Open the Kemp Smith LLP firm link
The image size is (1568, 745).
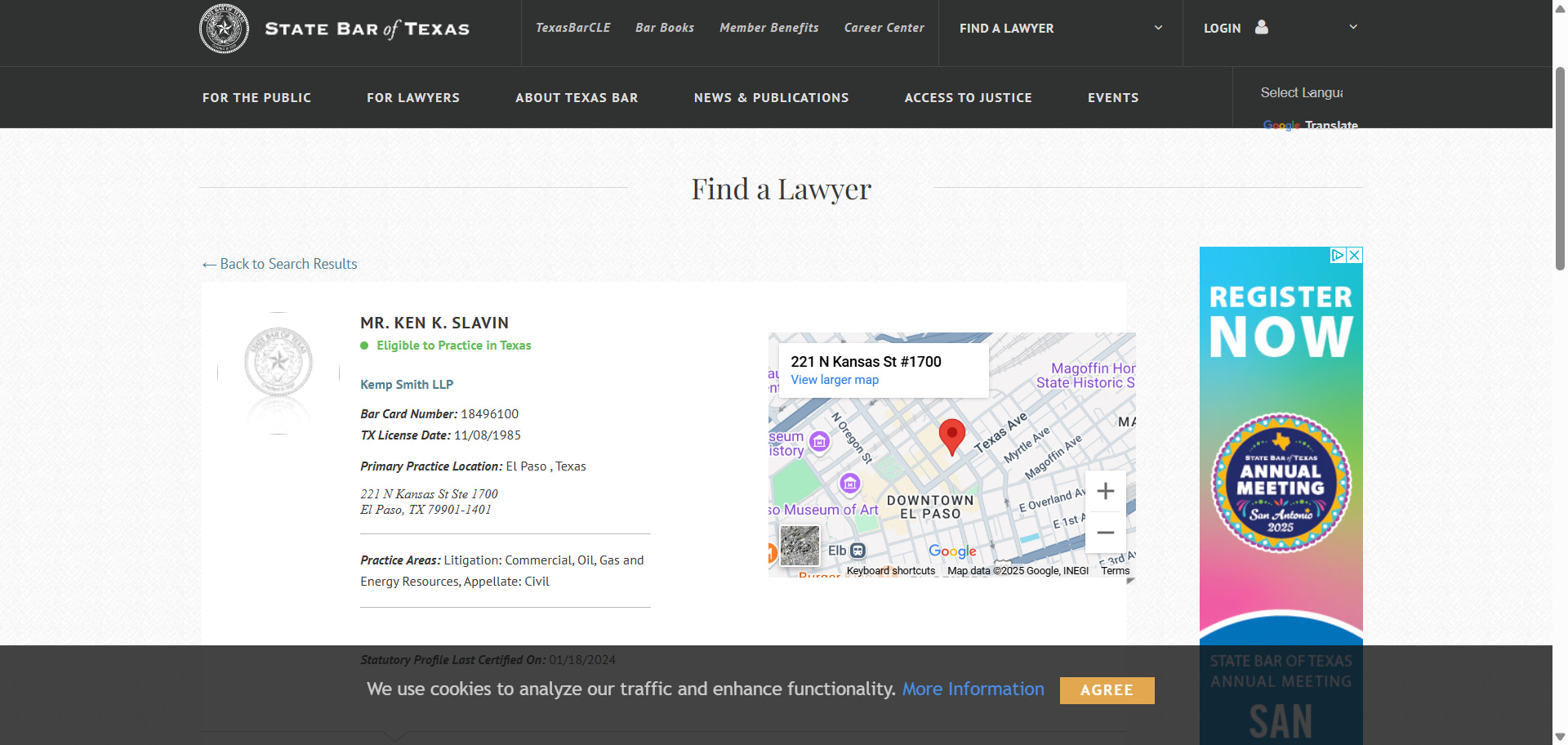pos(407,385)
